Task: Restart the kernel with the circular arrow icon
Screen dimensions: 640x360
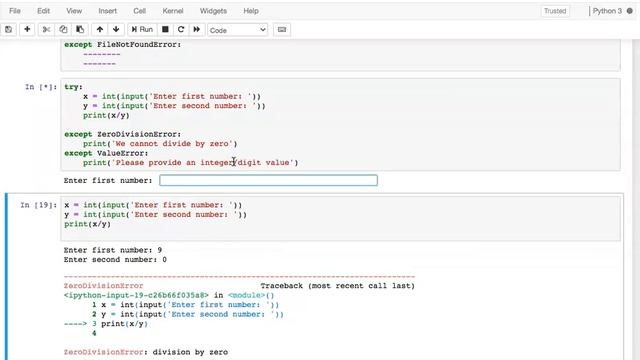Action: (x=181, y=29)
